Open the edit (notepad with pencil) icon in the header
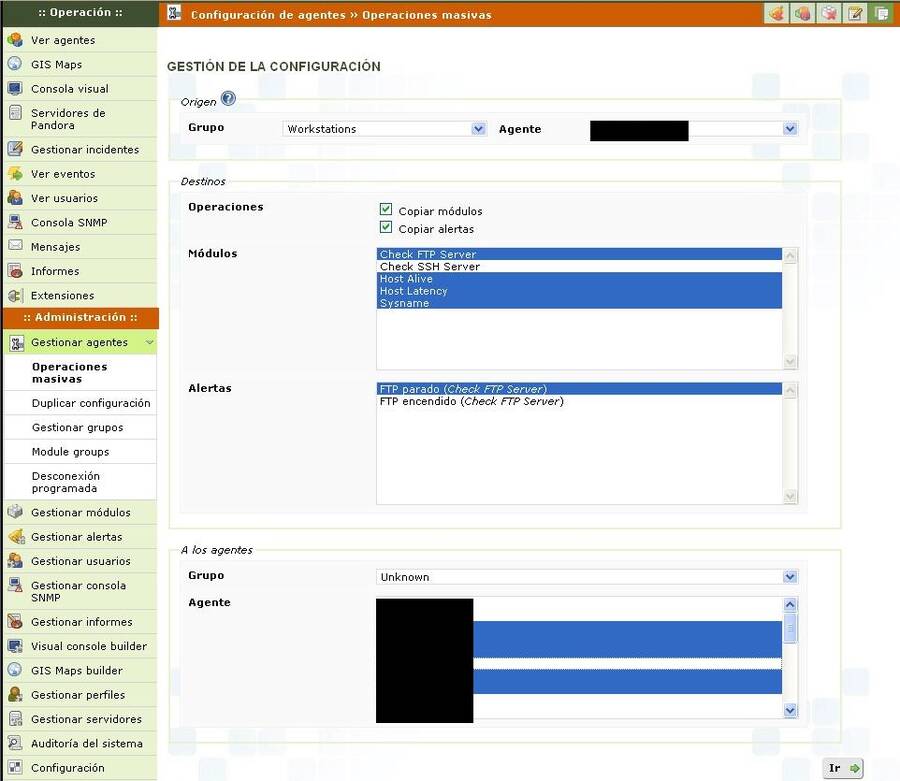This screenshot has width=900, height=781. (x=855, y=14)
